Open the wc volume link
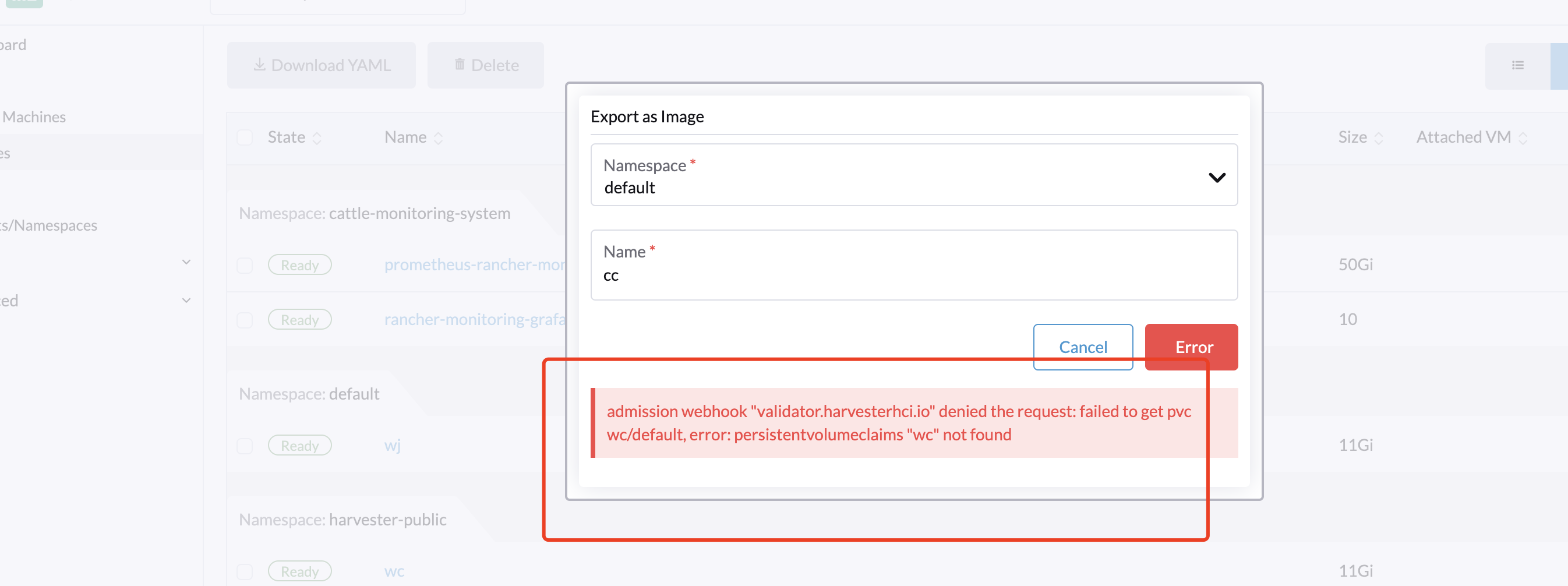The image size is (1568, 586). (394, 571)
